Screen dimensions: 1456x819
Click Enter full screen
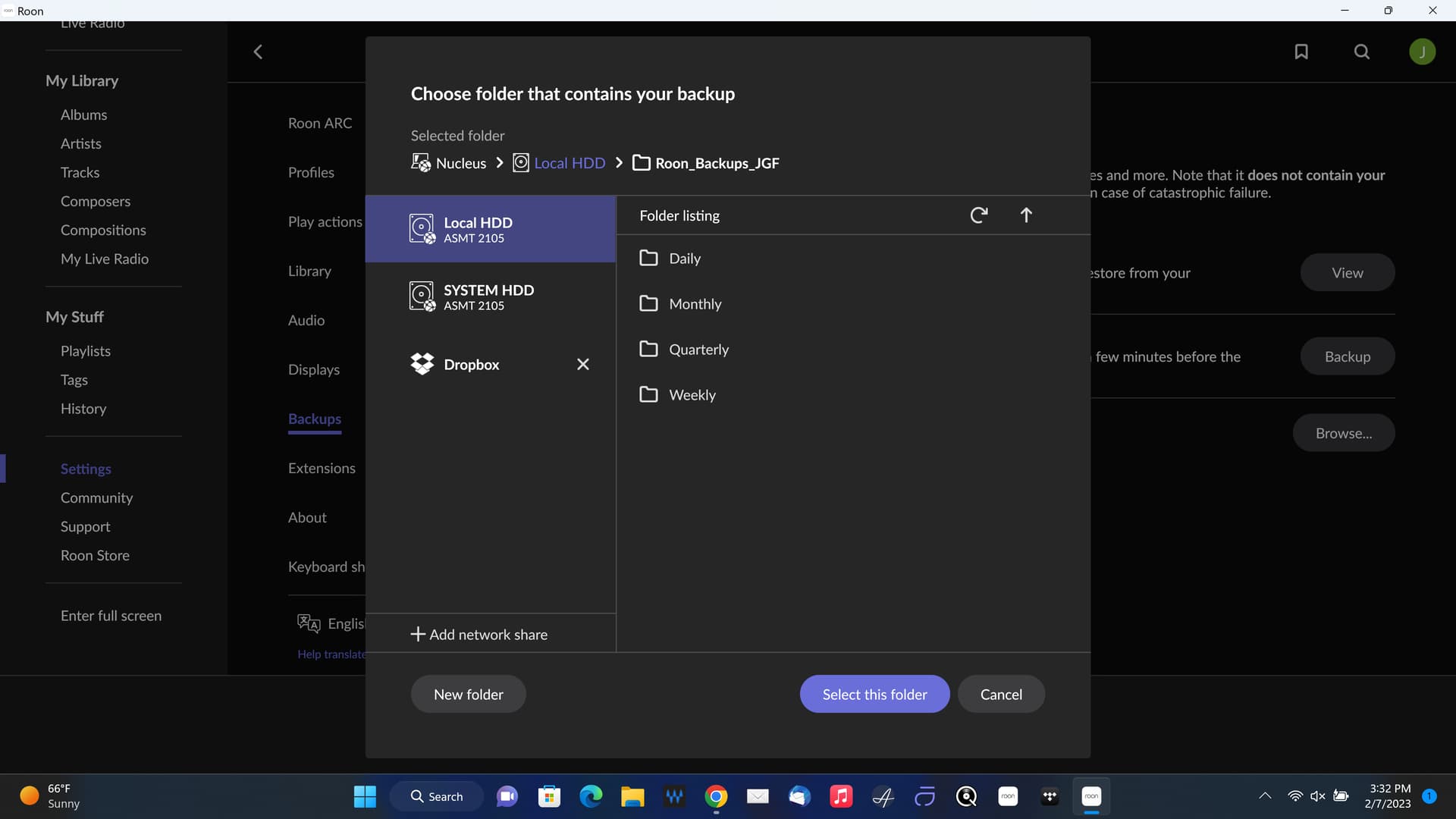[x=111, y=616]
